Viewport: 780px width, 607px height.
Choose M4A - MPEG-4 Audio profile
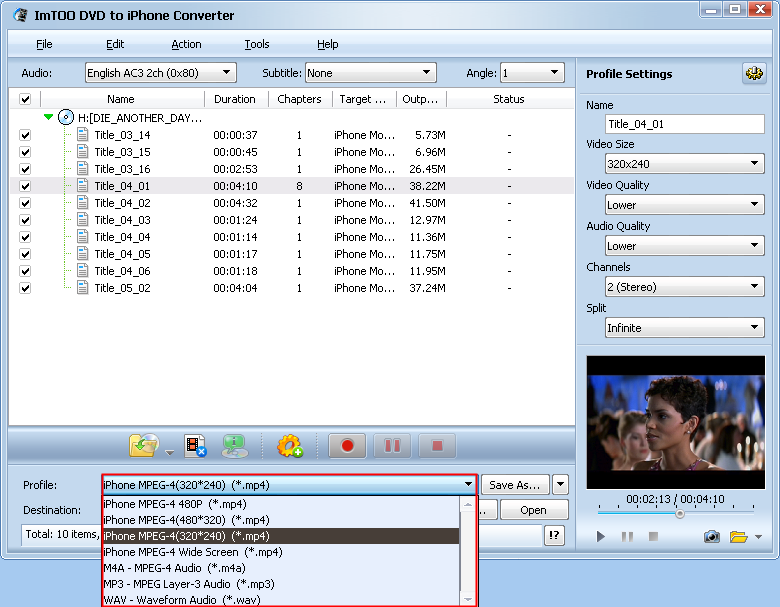click(x=281, y=568)
